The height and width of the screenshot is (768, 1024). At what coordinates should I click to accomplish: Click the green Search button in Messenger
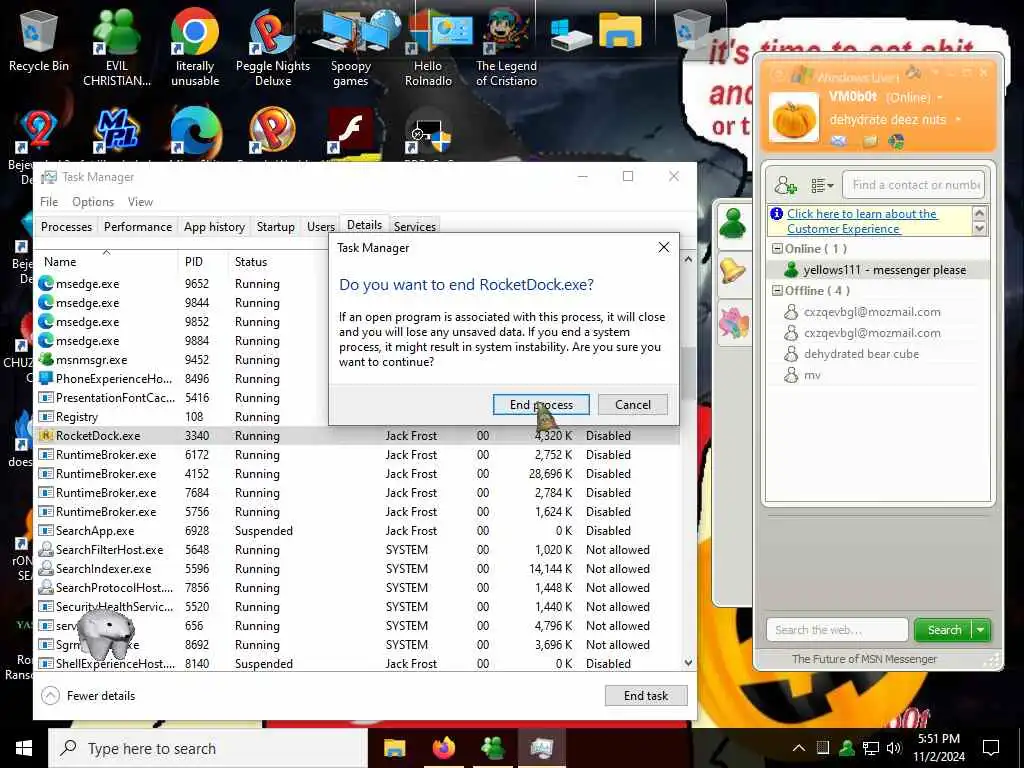(x=944, y=630)
